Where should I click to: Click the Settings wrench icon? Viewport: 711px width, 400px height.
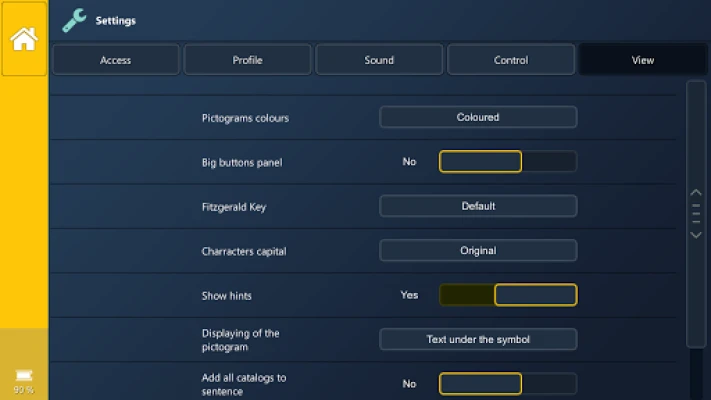pos(74,20)
